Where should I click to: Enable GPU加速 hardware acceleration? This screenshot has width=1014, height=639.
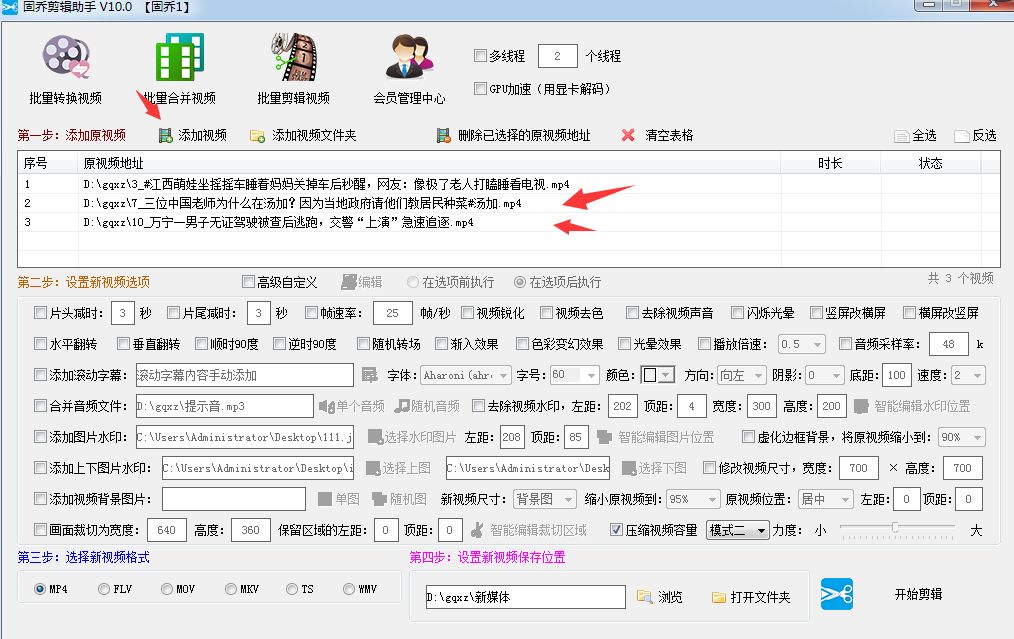pos(480,89)
